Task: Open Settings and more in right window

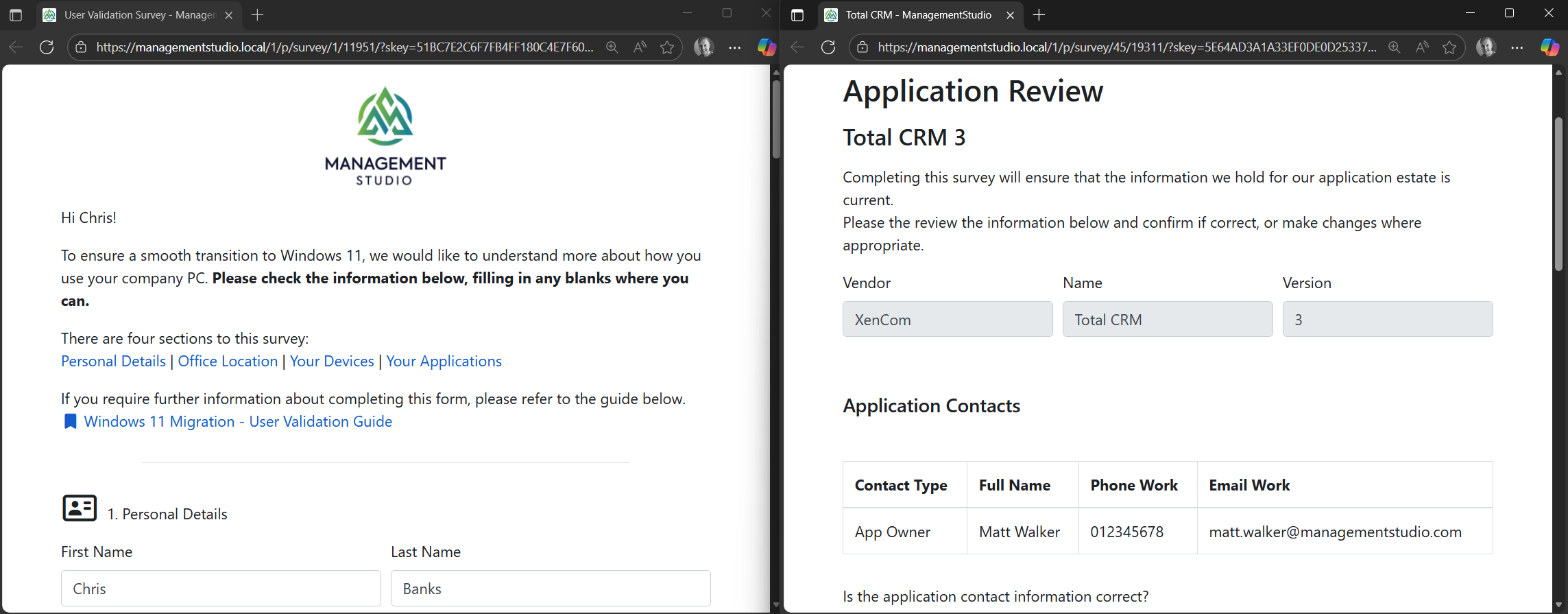Action: click(1517, 47)
